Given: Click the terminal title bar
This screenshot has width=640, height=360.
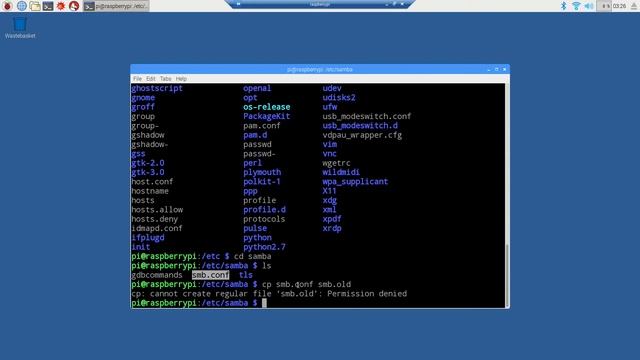Looking at the screenshot, I should (319, 69).
